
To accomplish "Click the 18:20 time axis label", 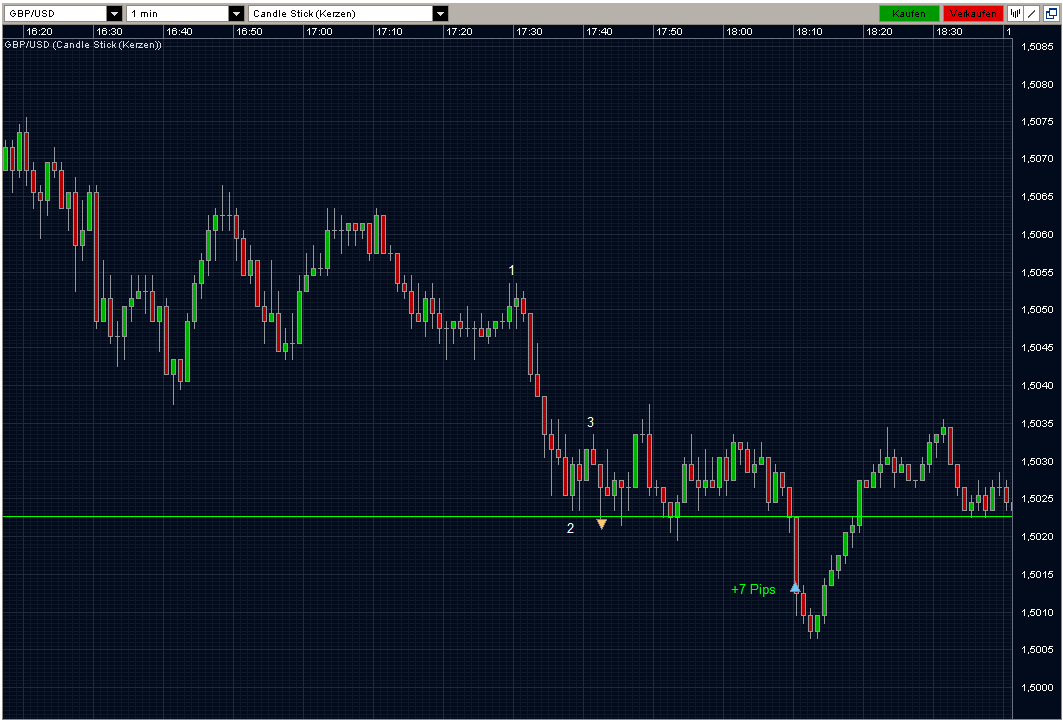I will pos(879,32).
